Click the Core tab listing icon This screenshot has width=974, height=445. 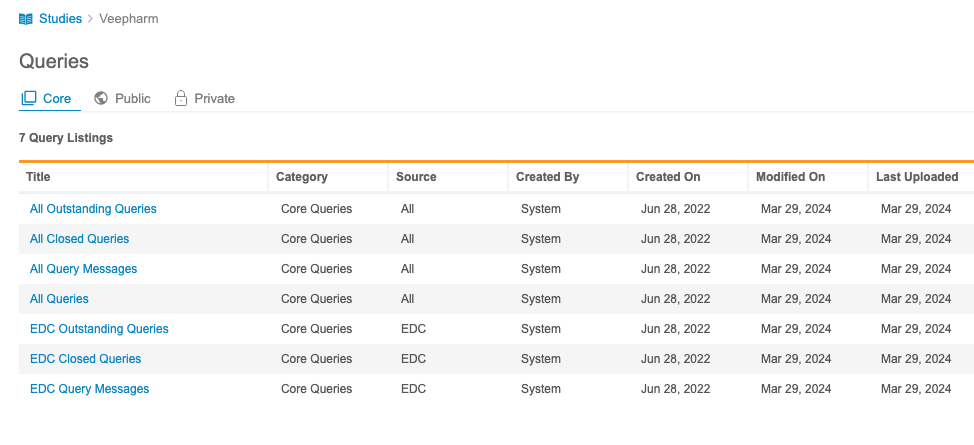click(29, 98)
